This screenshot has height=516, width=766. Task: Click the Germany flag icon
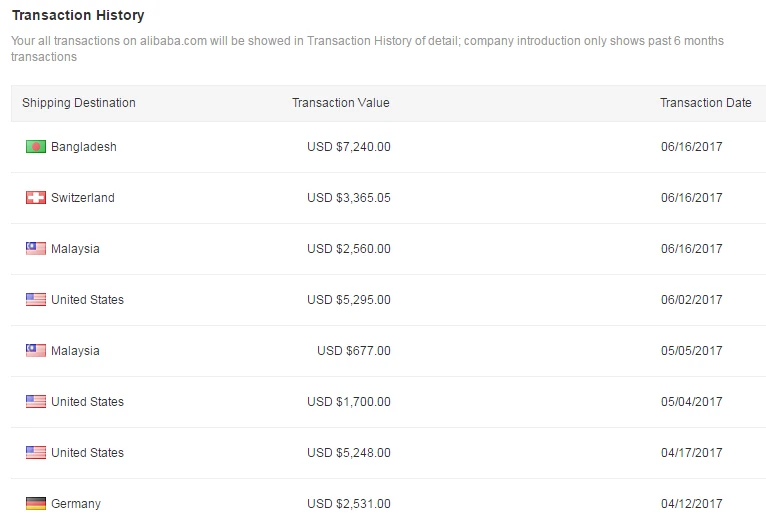click(36, 504)
